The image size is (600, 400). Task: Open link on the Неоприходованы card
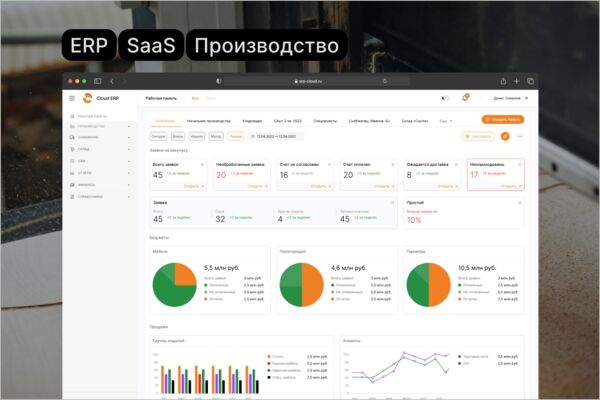click(x=511, y=186)
